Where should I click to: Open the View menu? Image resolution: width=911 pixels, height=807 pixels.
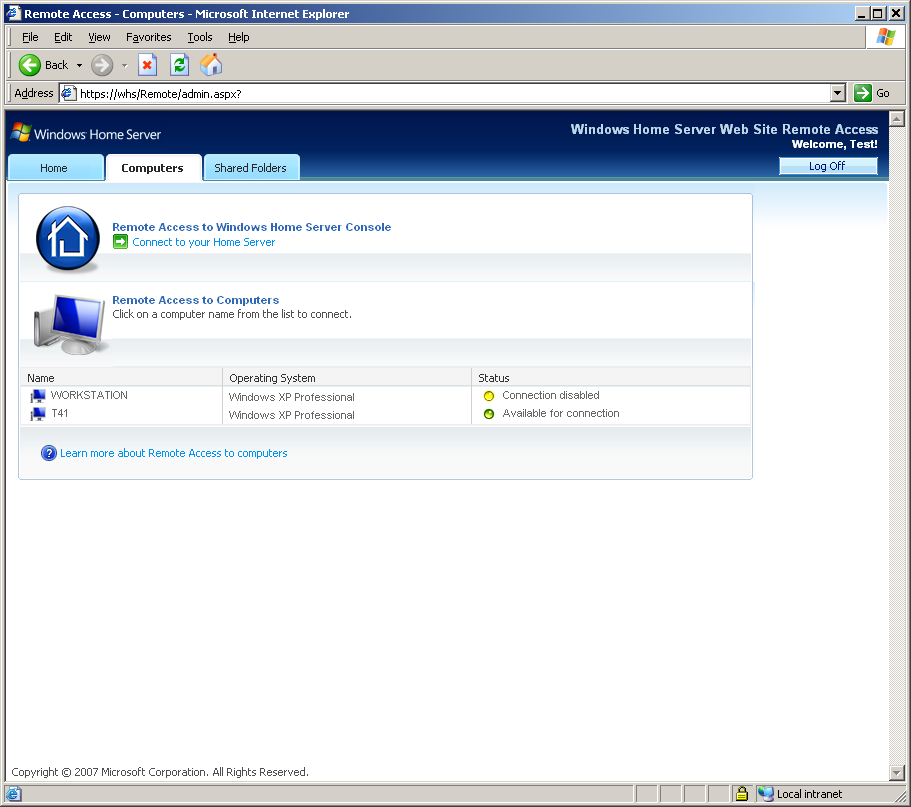point(99,37)
